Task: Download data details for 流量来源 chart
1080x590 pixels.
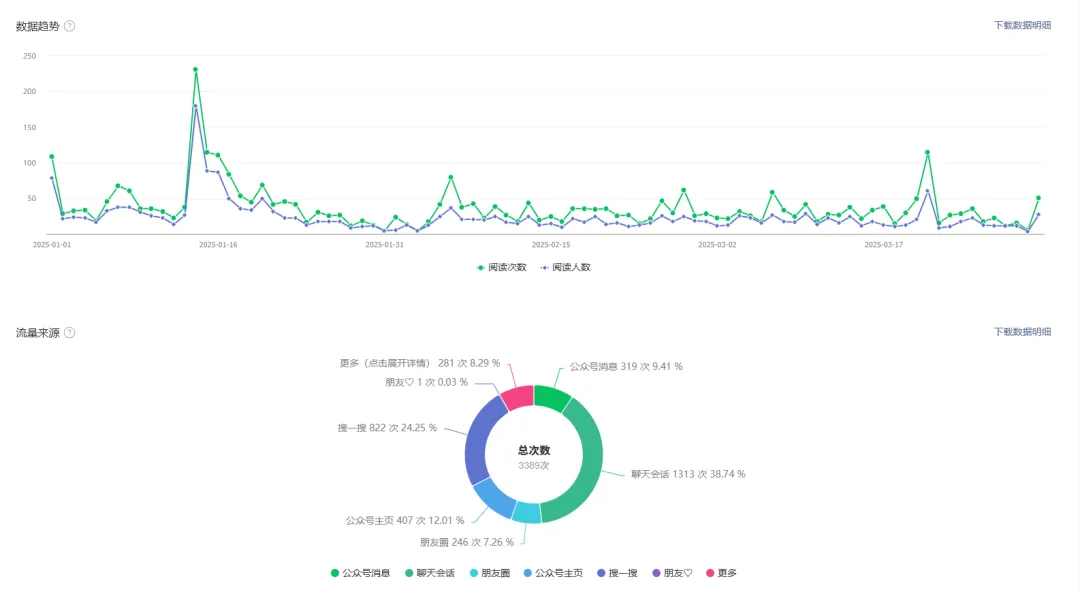Action: pos(1022,332)
